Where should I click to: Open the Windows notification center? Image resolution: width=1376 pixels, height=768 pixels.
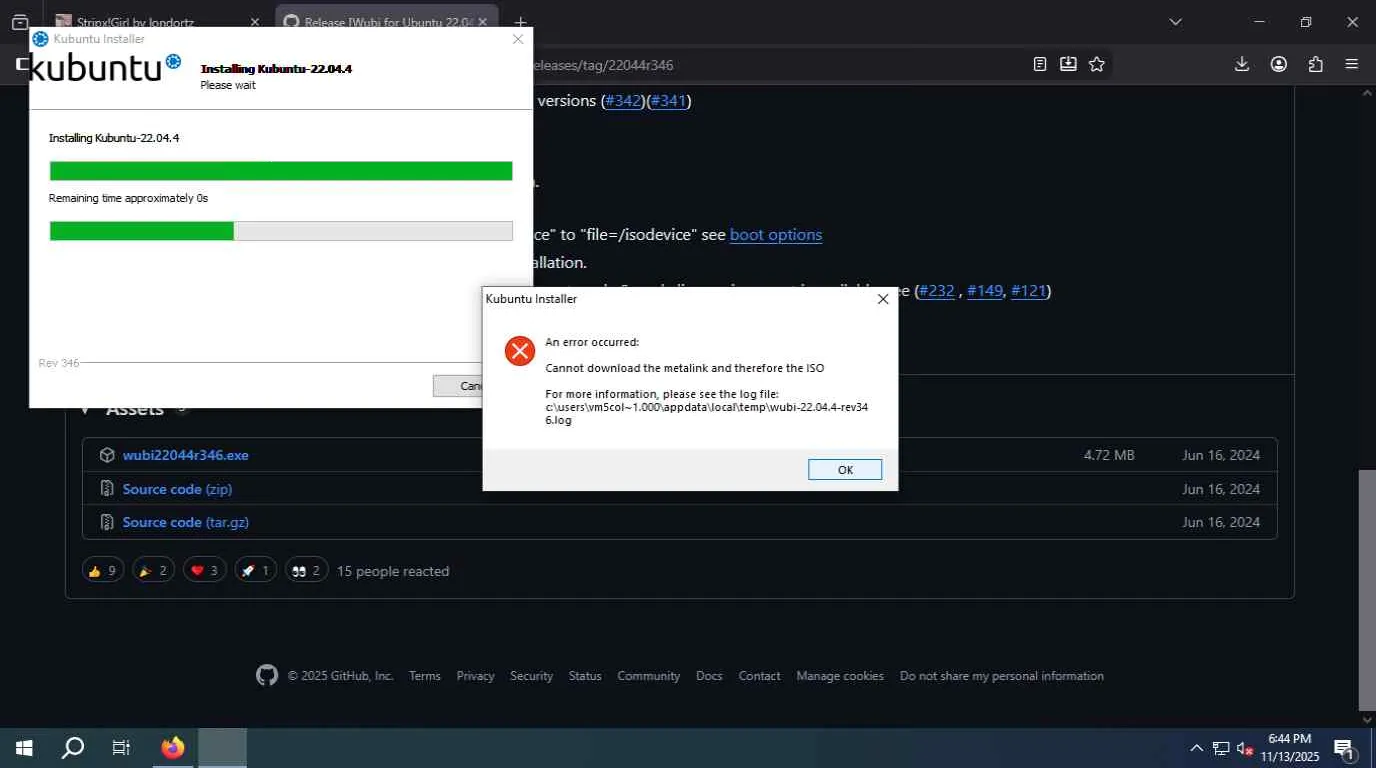[1344, 748]
